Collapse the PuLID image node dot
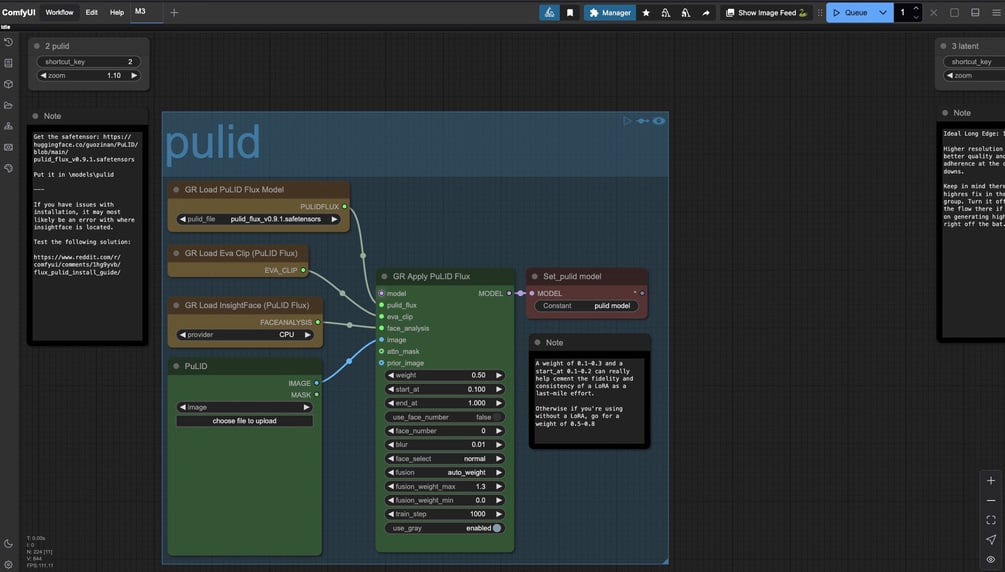 point(176,366)
